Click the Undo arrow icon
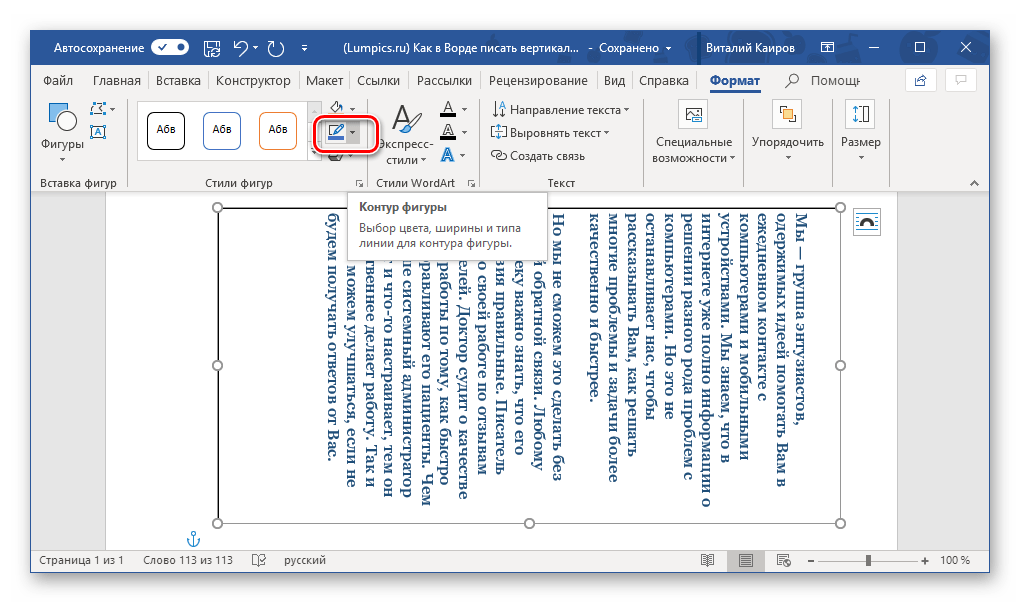 click(x=240, y=47)
